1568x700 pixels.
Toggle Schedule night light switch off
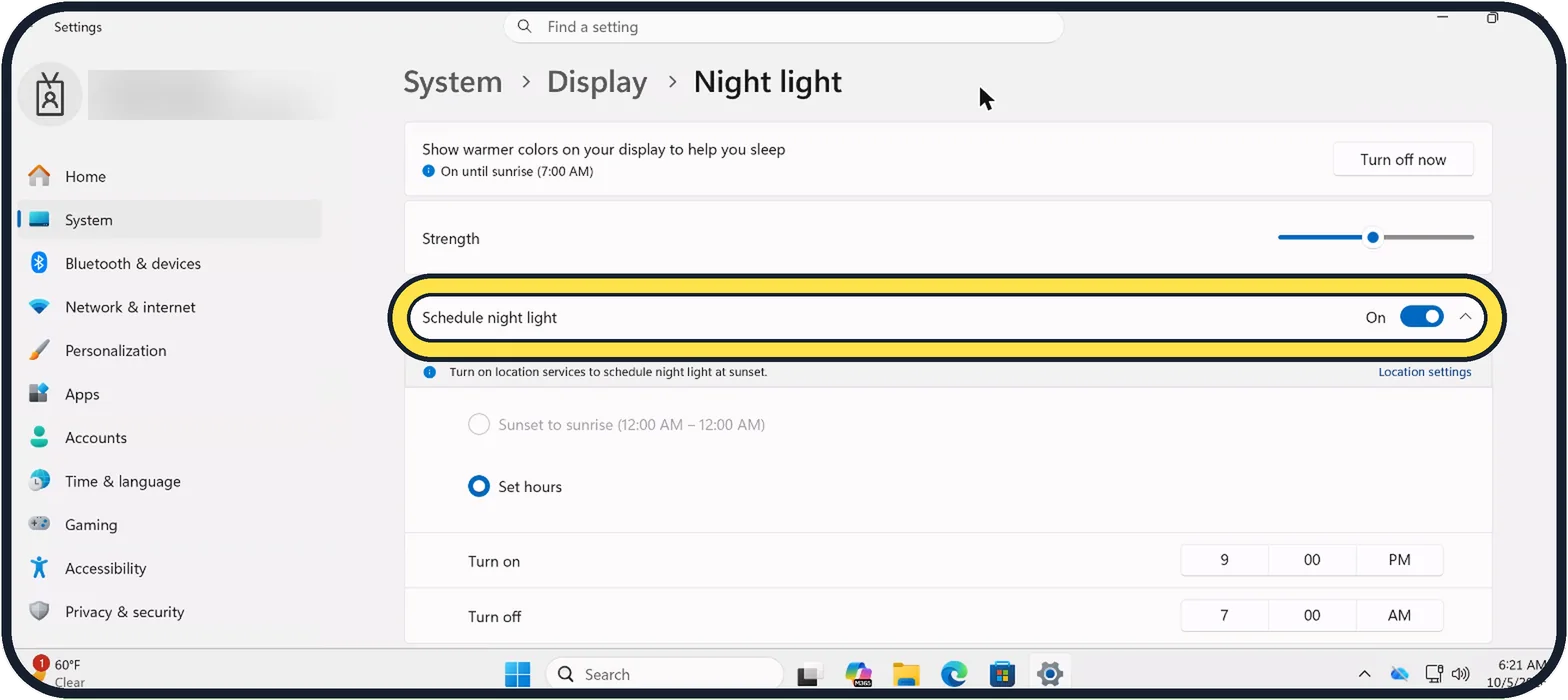click(1421, 317)
